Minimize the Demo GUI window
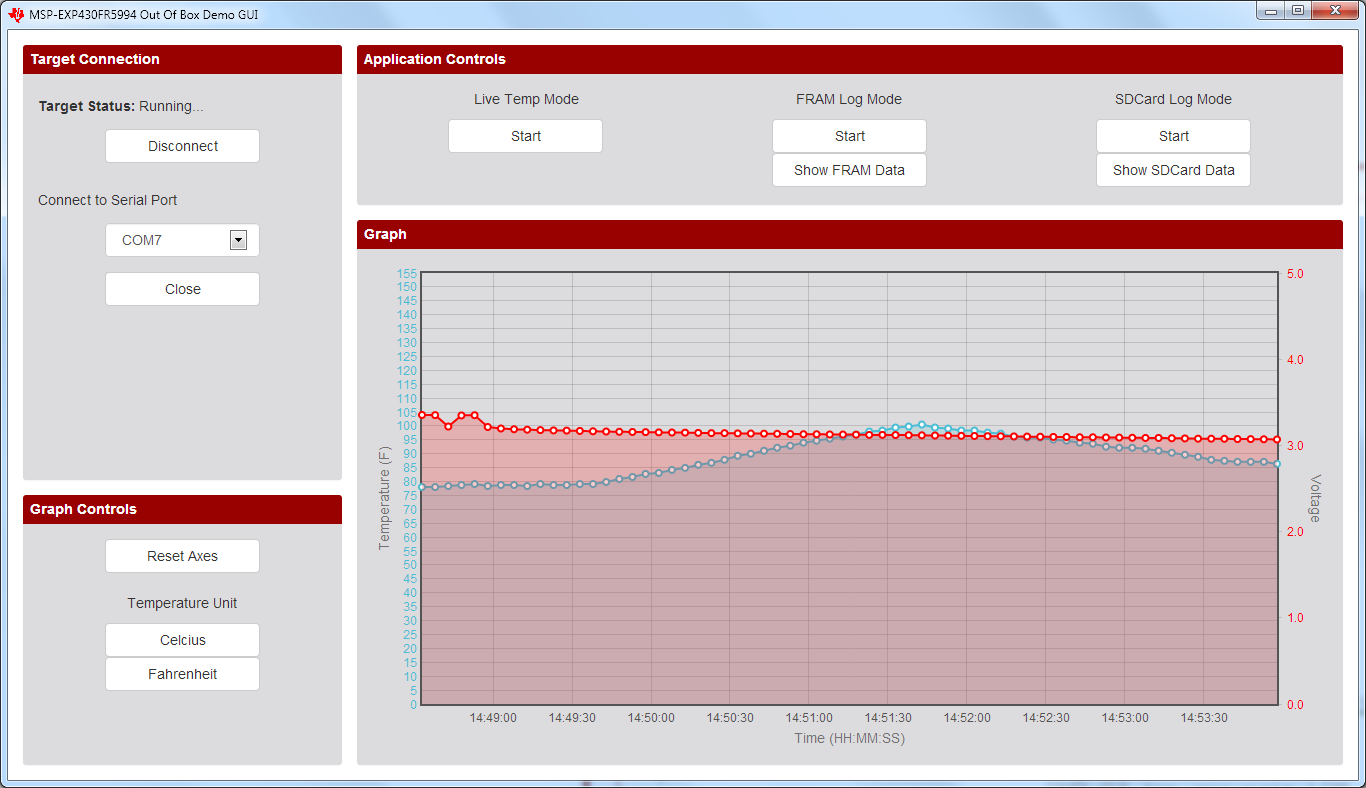 tap(1272, 10)
